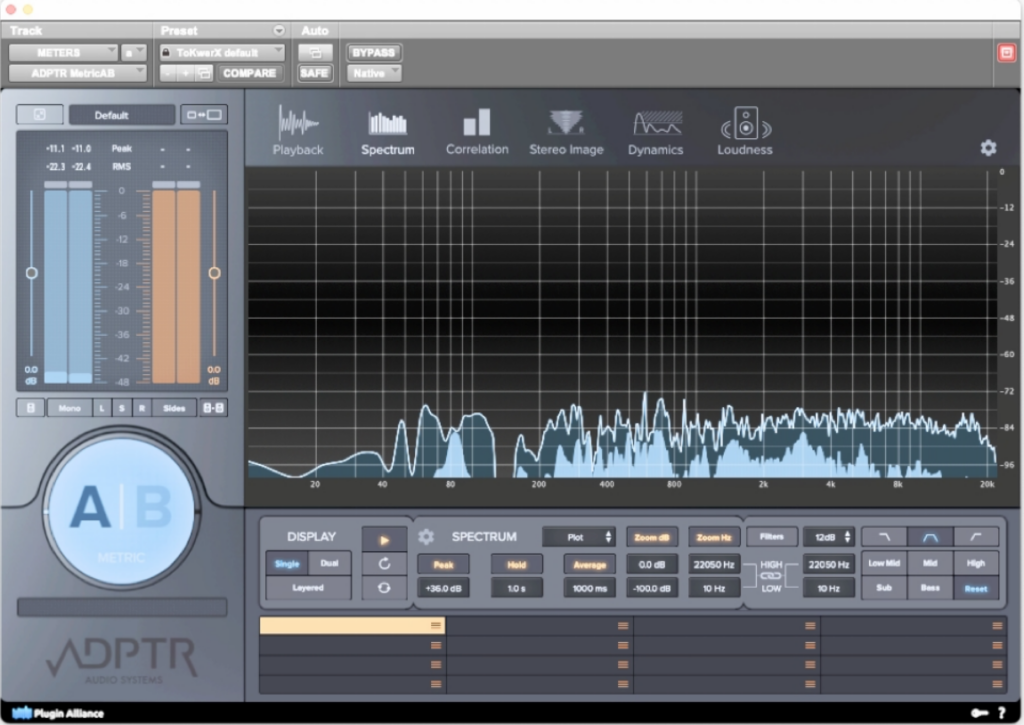
Task: Click the spectrum play arrow button
Action: point(385,538)
